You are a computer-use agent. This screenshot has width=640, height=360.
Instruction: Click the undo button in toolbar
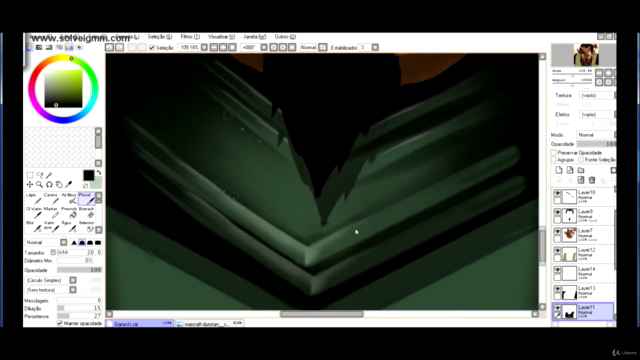(109, 47)
